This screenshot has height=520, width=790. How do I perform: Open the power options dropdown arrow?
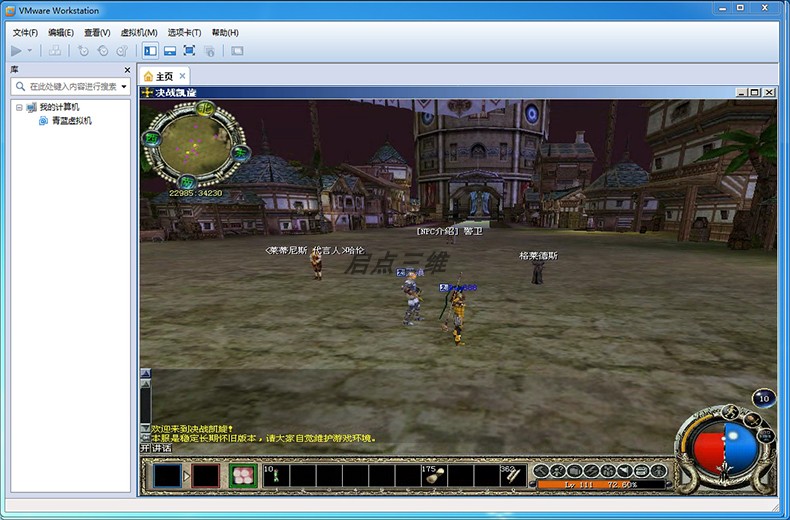30,50
